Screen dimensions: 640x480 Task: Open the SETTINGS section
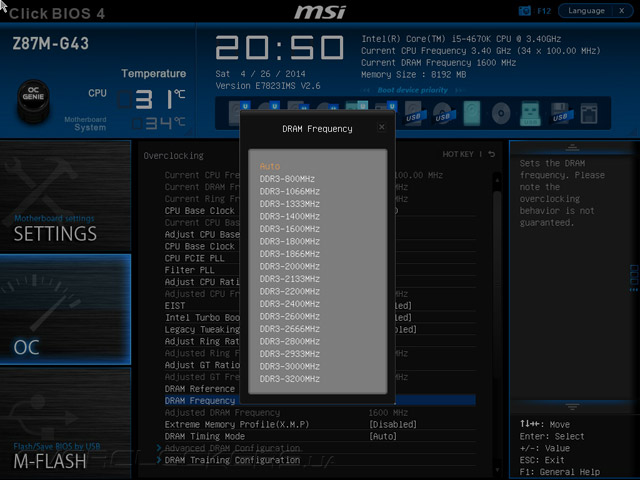[65, 196]
